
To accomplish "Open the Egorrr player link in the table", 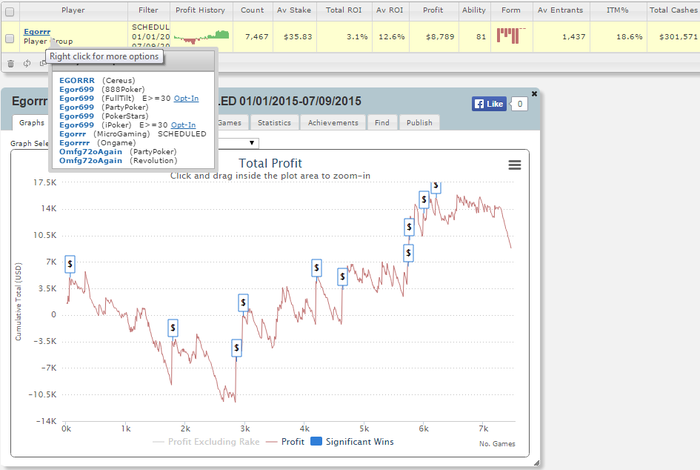I will (x=37, y=32).
